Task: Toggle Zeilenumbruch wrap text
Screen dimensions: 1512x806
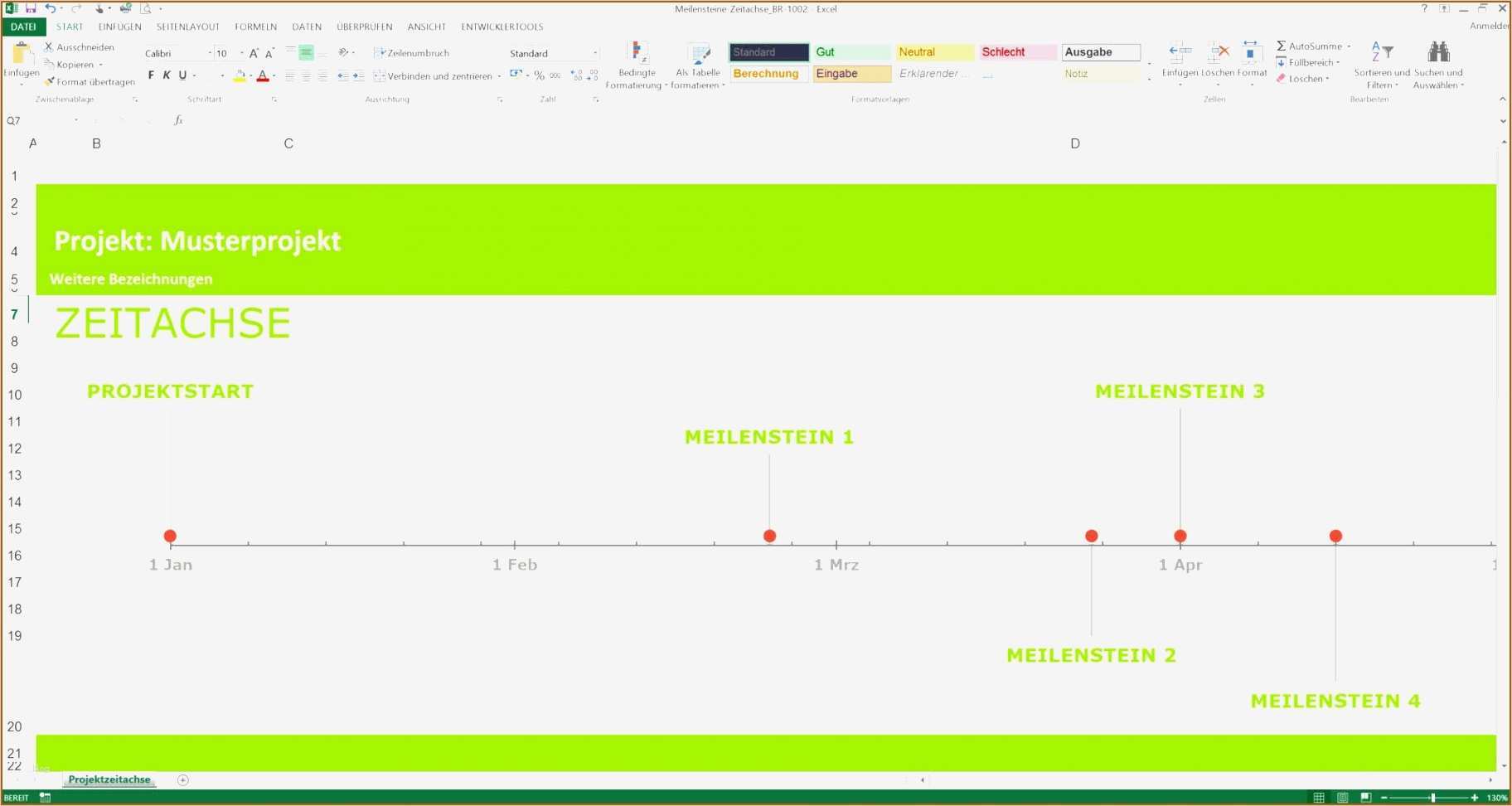Action: pos(411,52)
